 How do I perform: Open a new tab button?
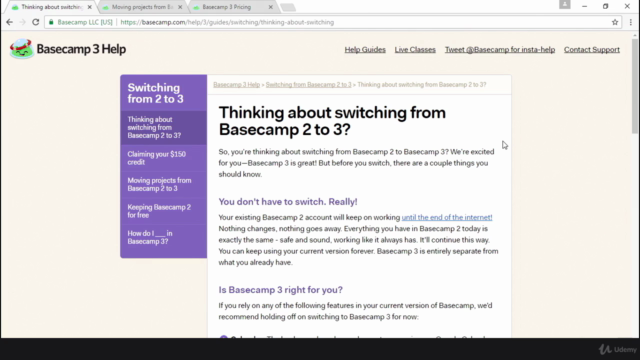[x=288, y=7]
